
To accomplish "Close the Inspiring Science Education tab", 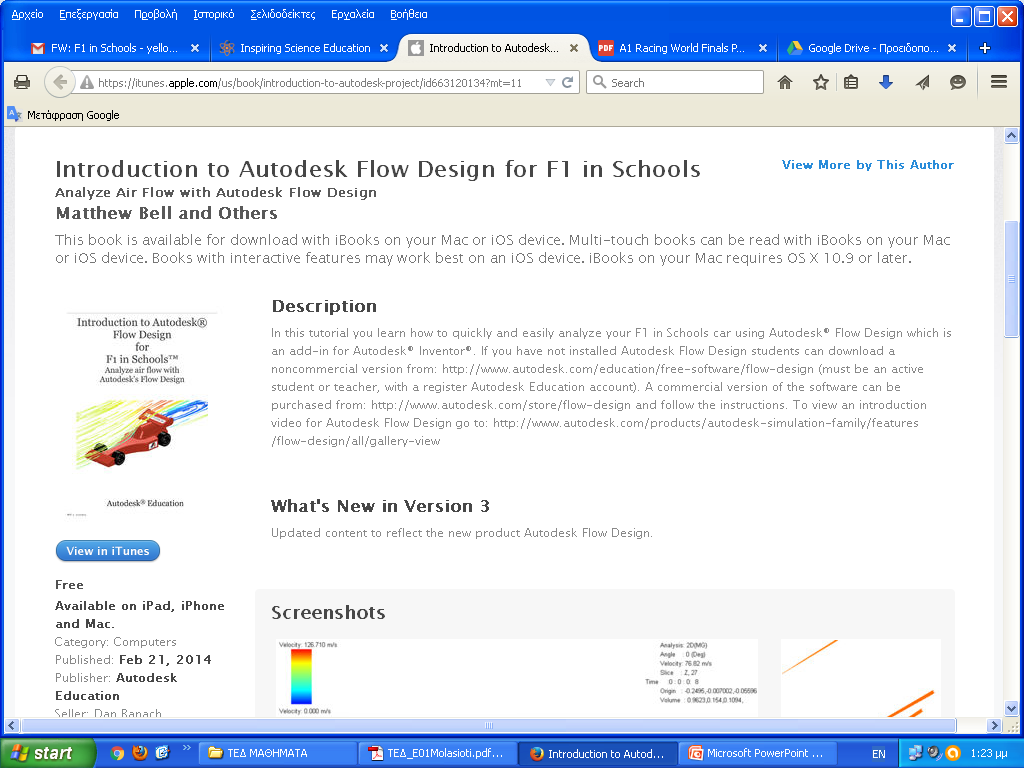I will click(x=384, y=48).
